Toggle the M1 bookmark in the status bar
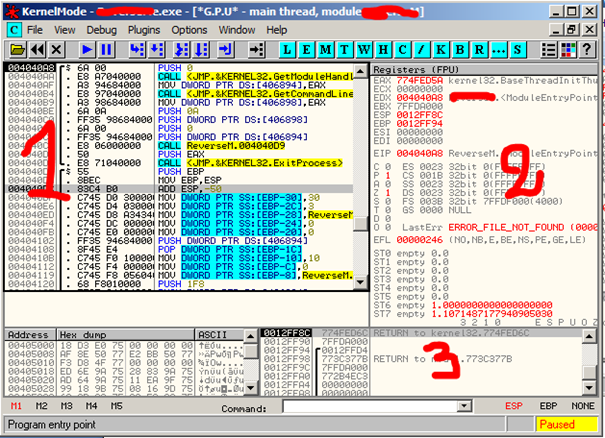 pyautogui.click(x=16, y=408)
